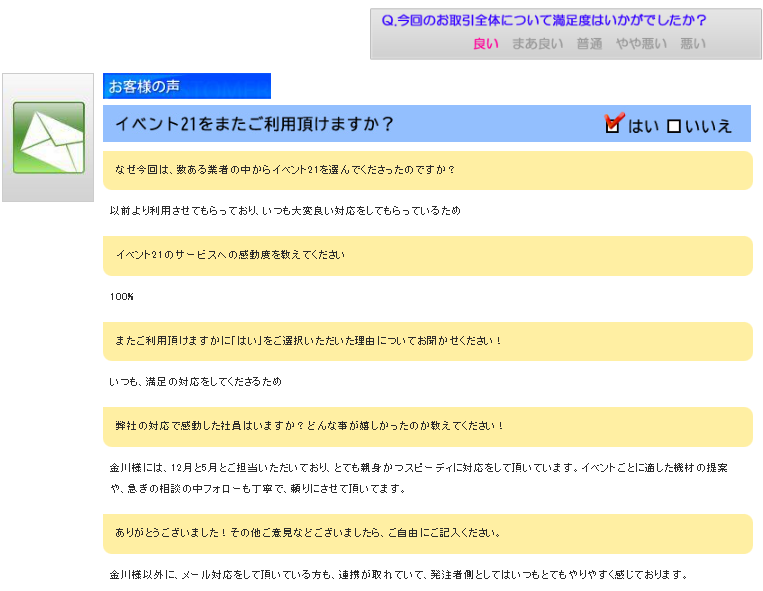Click the green envelope mail icon

coord(48,138)
